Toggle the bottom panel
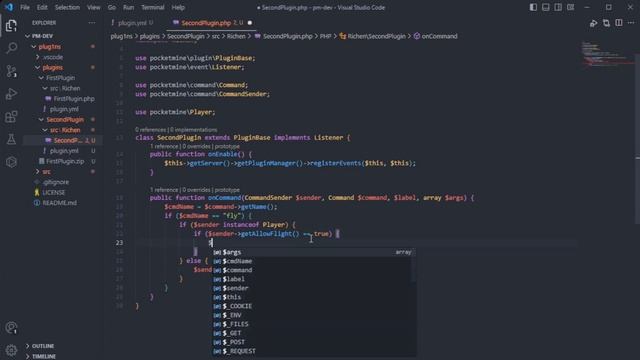The height and width of the screenshot is (360, 640). click(546, 7)
